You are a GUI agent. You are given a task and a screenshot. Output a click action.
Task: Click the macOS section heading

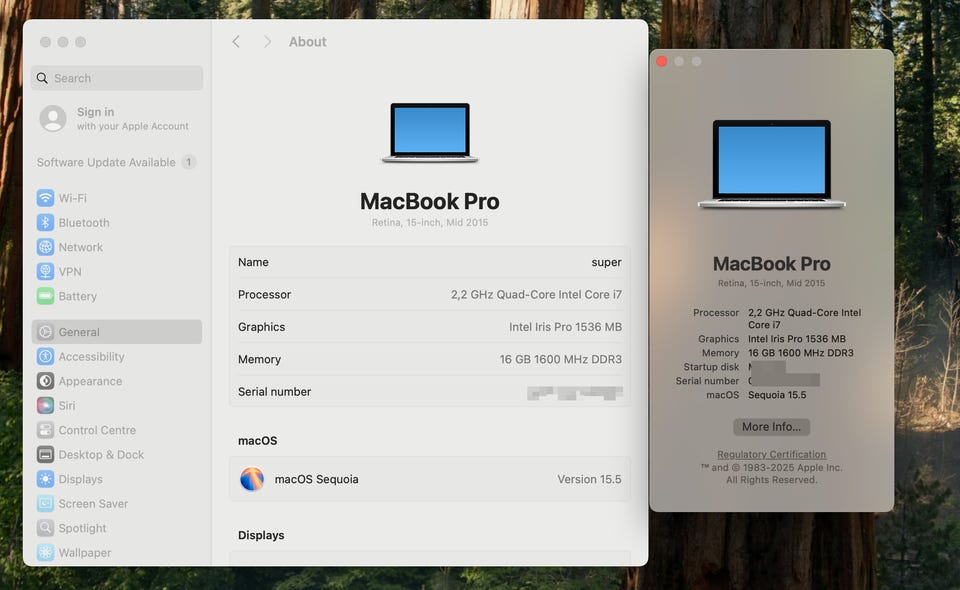(x=258, y=441)
